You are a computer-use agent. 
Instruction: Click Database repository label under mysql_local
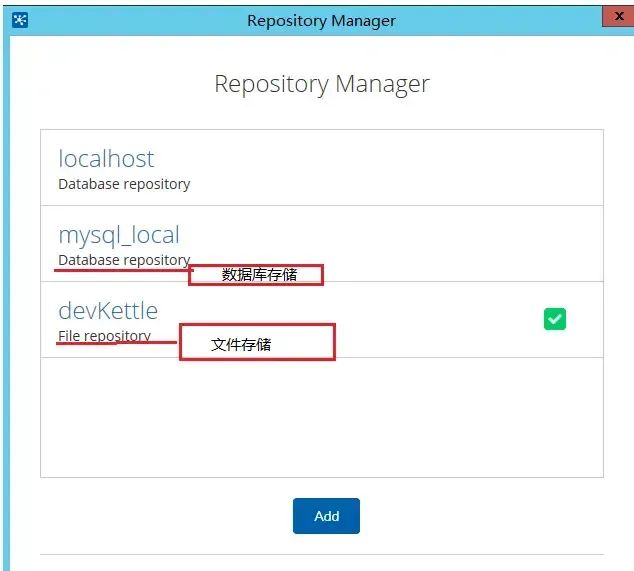point(124,260)
